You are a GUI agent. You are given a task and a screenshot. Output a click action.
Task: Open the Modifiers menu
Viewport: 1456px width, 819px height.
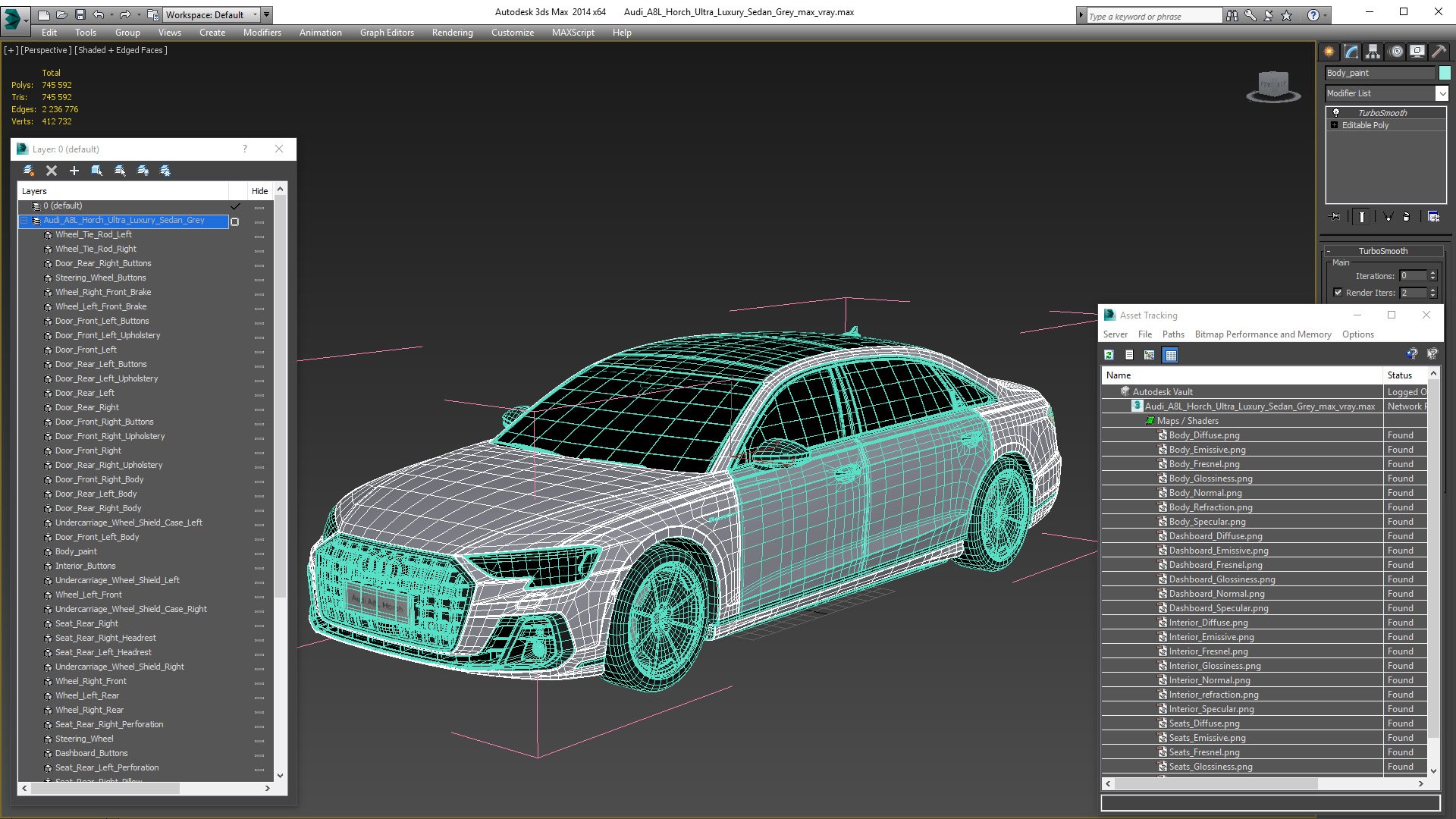[x=262, y=33]
